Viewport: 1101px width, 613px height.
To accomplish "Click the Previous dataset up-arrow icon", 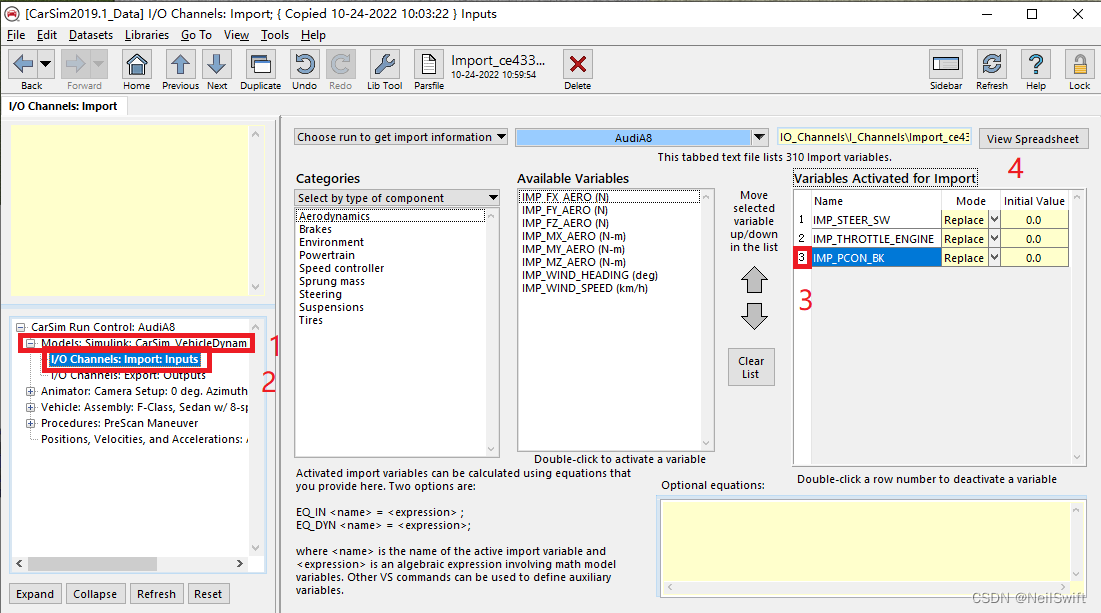I will (180, 65).
